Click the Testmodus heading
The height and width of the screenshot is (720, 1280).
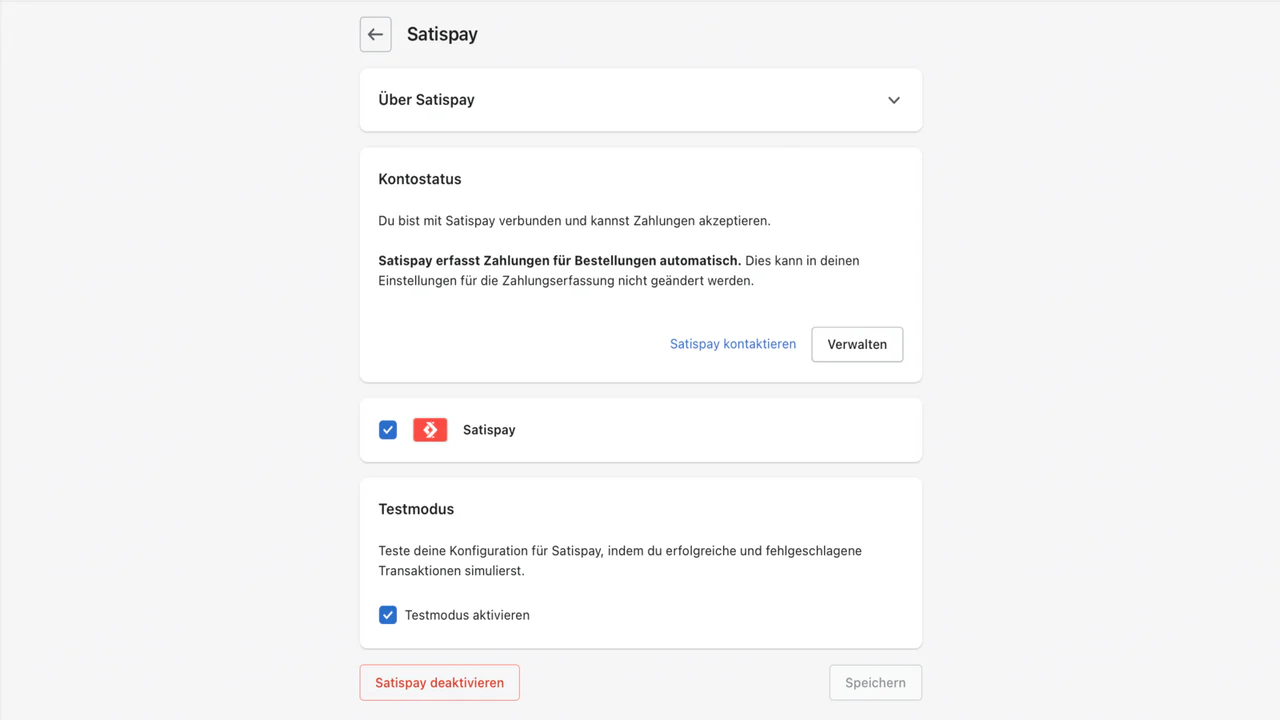click(416, 509)
